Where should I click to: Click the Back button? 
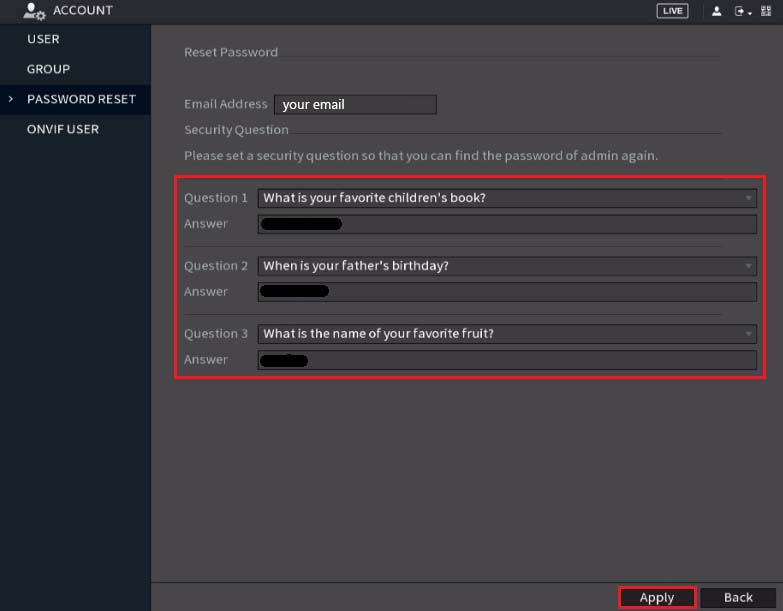(x=738, y=598)
